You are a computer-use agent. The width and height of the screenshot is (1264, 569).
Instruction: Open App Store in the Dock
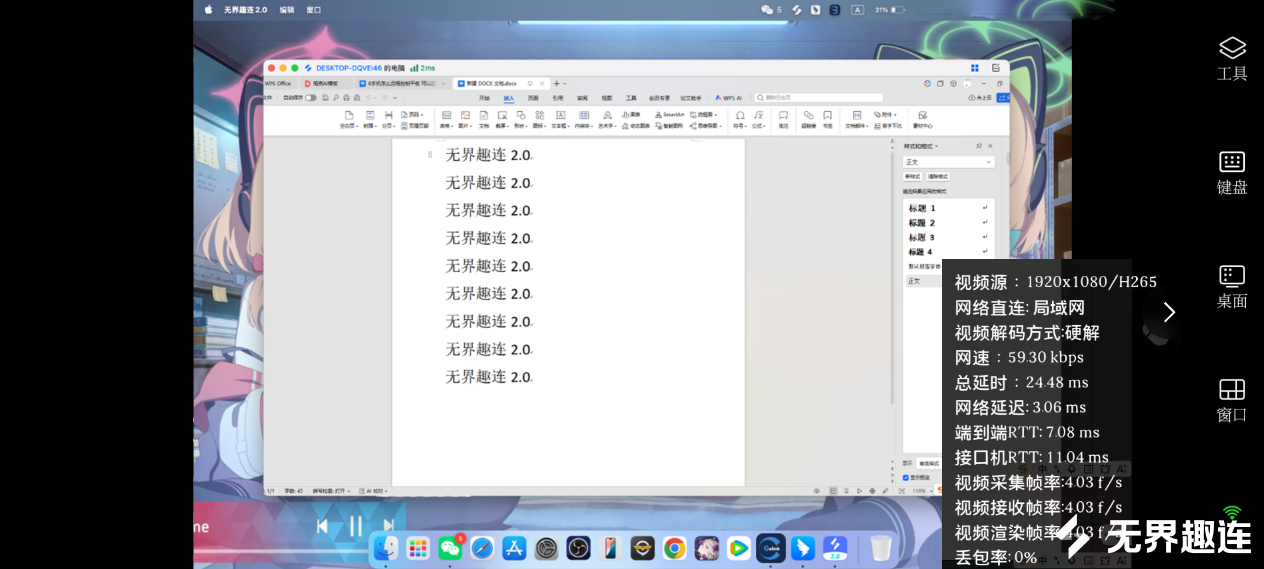coord(514,547)
